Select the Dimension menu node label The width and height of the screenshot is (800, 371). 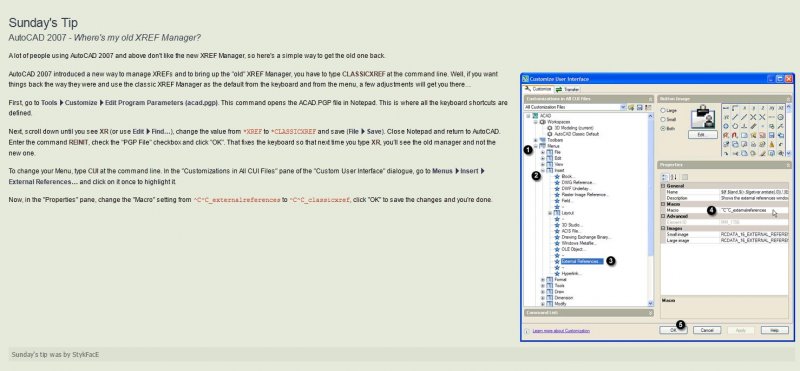point(563,298)
